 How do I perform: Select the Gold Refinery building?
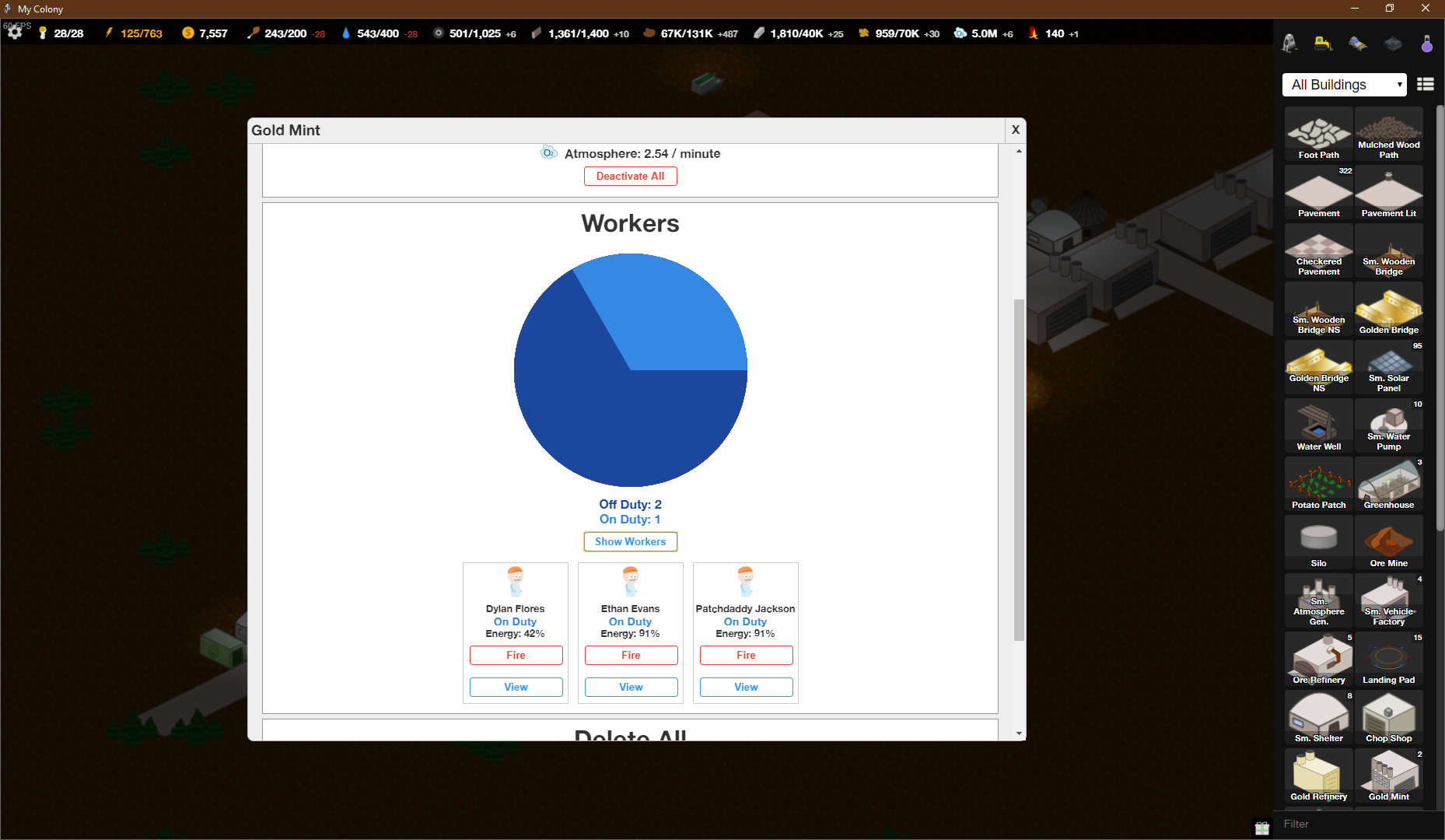pos(1319,775)
